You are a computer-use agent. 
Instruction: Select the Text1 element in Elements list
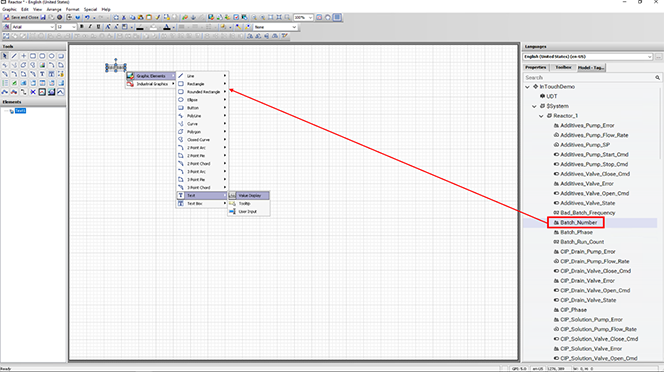tap(20, 111)
